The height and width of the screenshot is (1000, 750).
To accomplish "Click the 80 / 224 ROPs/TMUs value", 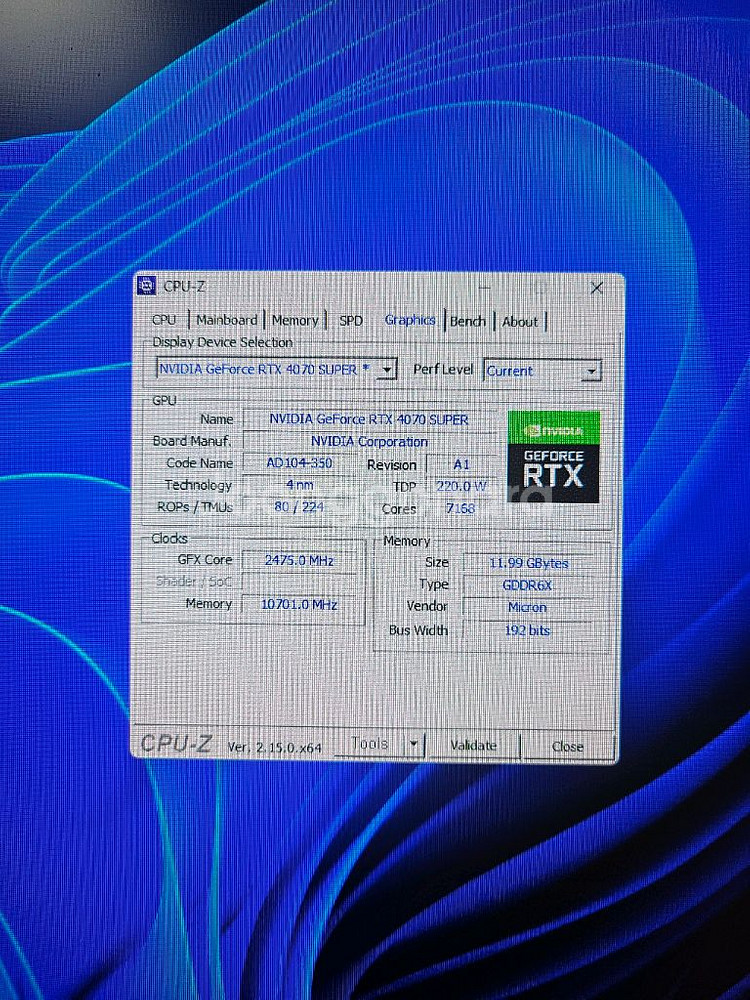I will pos(299,507).
